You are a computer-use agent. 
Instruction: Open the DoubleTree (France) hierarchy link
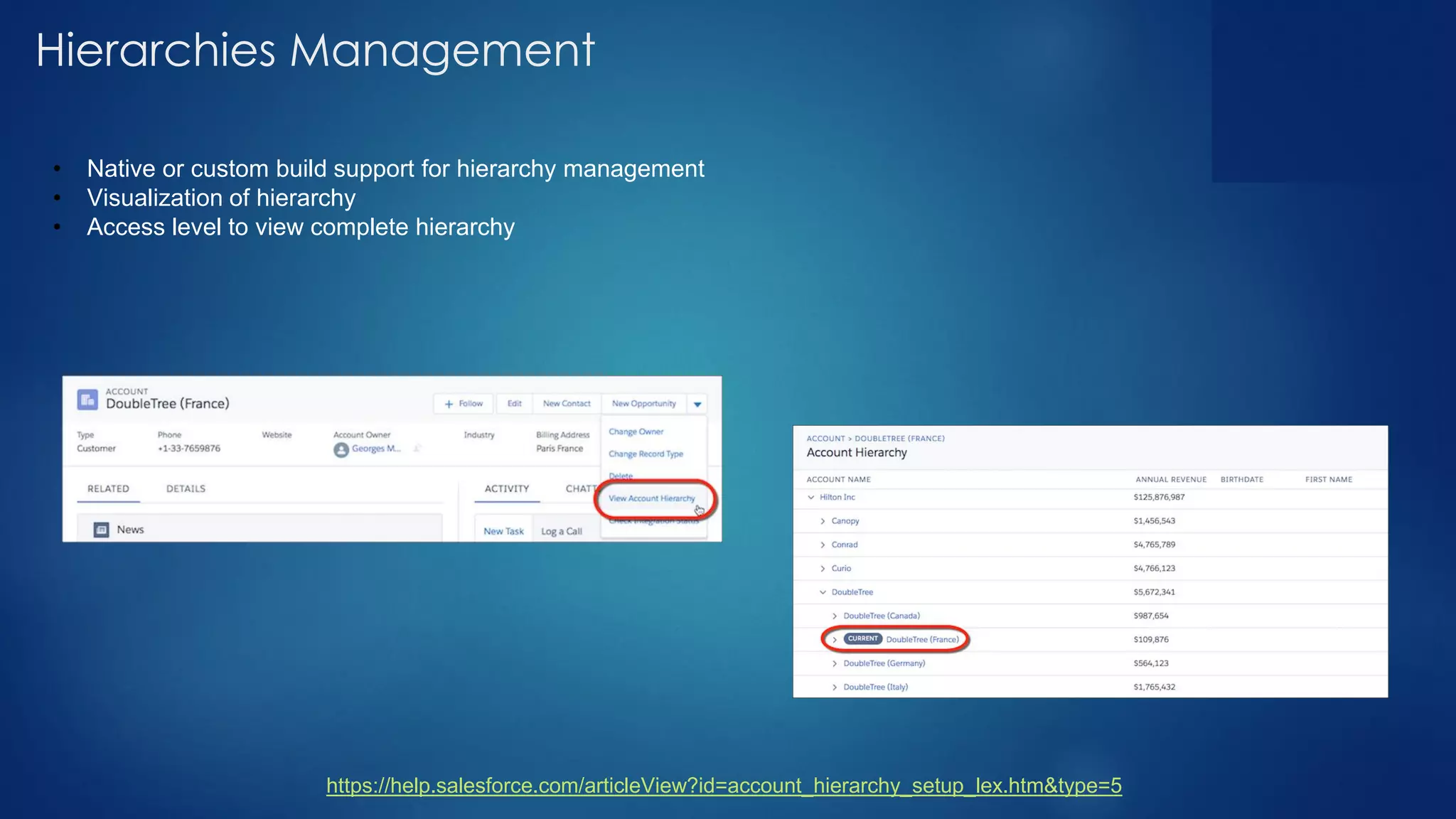click(x=922, y=639)
